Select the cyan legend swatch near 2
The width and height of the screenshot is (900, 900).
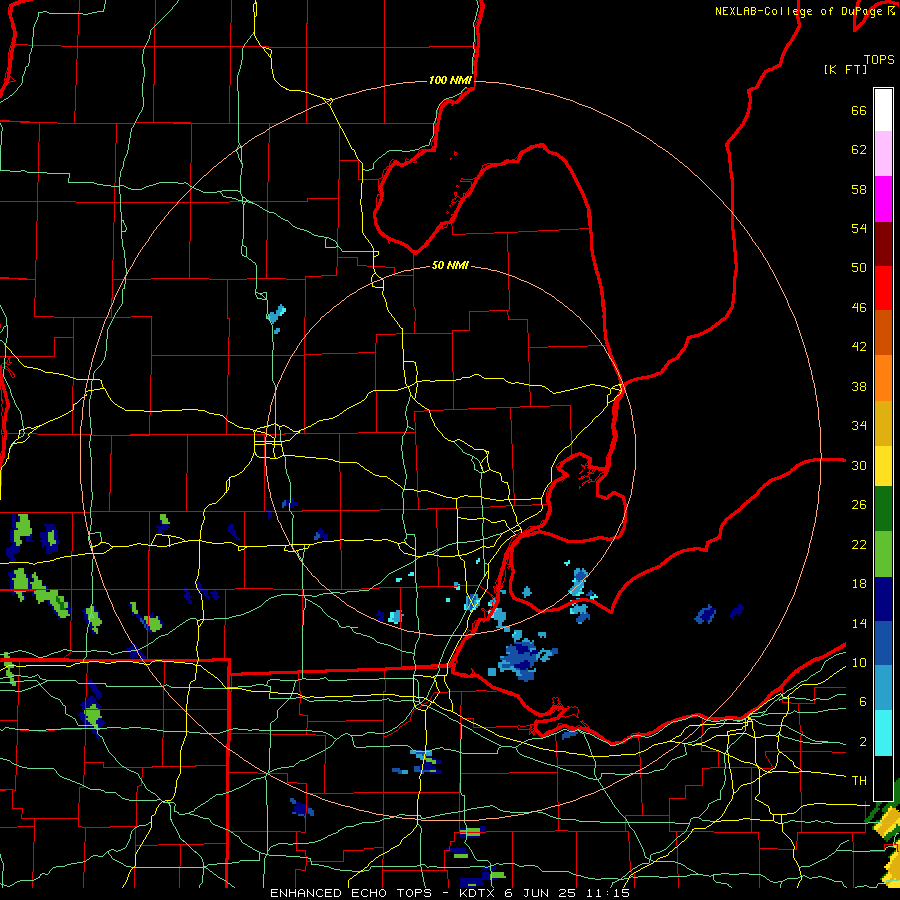[x=883, y=733]
